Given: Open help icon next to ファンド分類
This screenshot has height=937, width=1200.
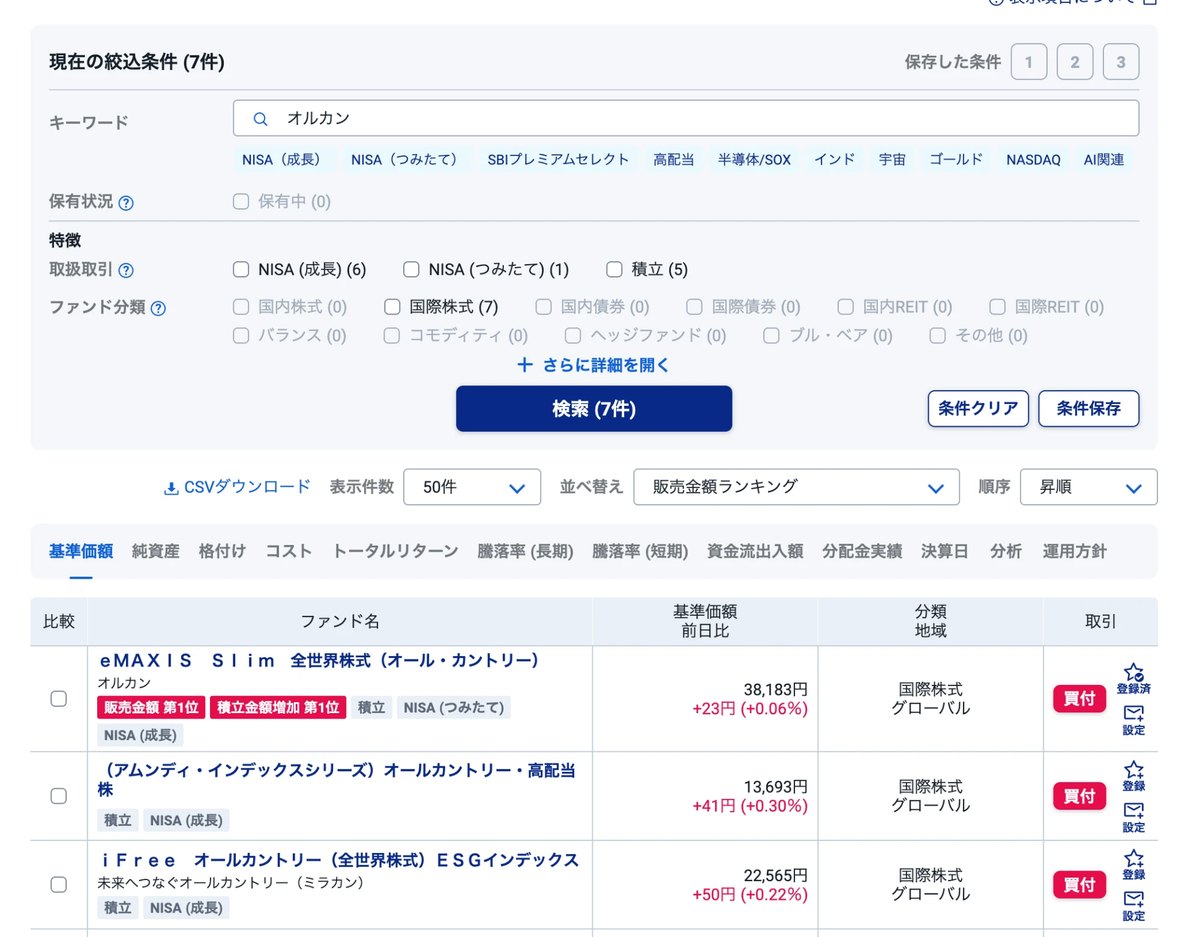Looking at the screenshot, I should coord(158,309).
